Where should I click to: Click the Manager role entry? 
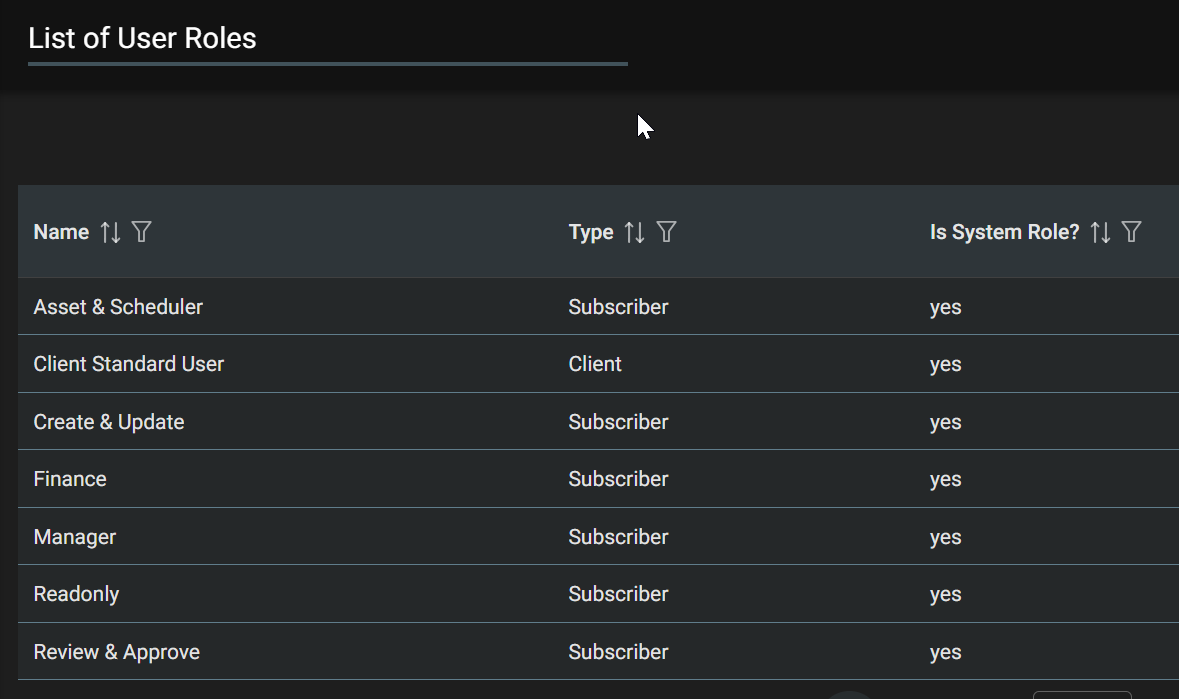(75, 537)
